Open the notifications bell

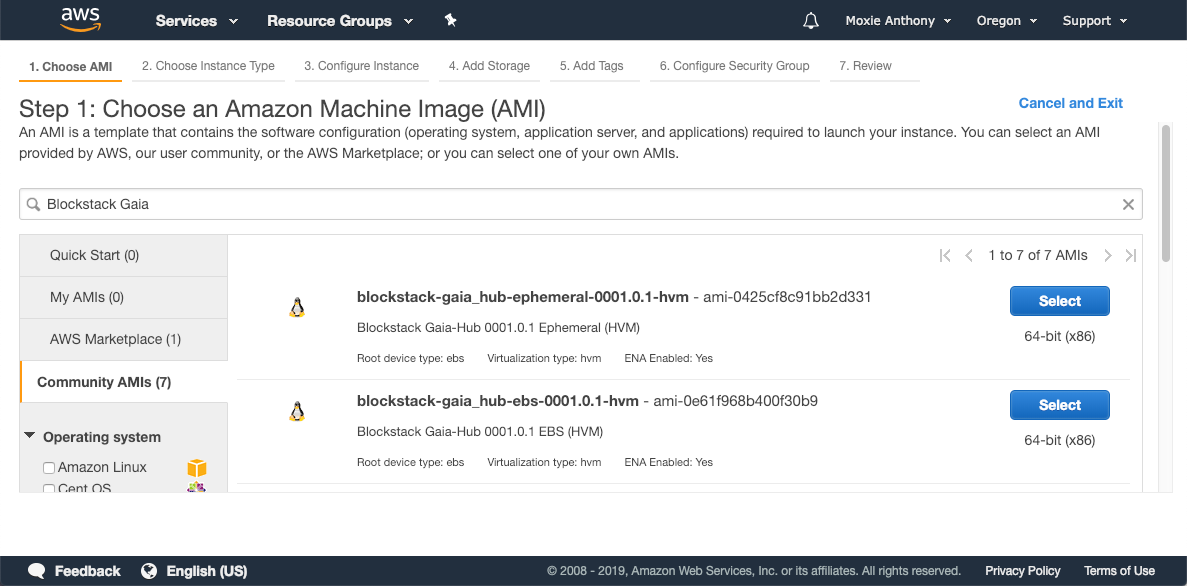(811, 20)
